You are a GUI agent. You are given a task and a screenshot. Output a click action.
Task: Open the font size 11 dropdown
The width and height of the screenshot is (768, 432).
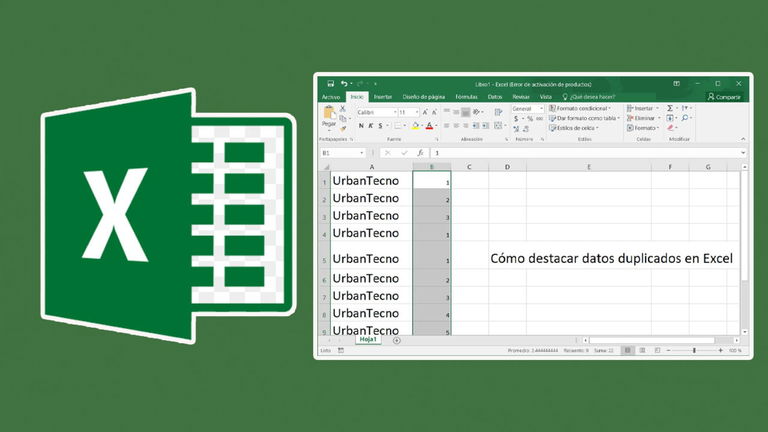[417, 112]
